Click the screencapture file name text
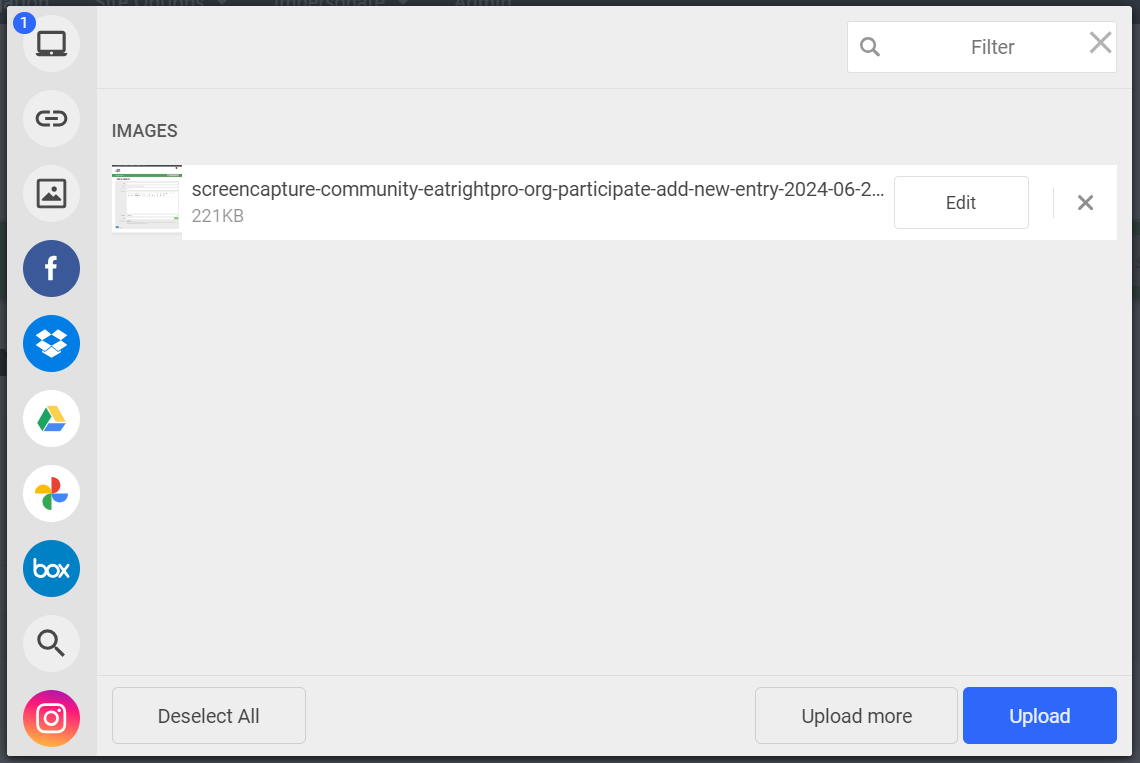Viewport: 1140px width, 763px height. pos(537,190)
